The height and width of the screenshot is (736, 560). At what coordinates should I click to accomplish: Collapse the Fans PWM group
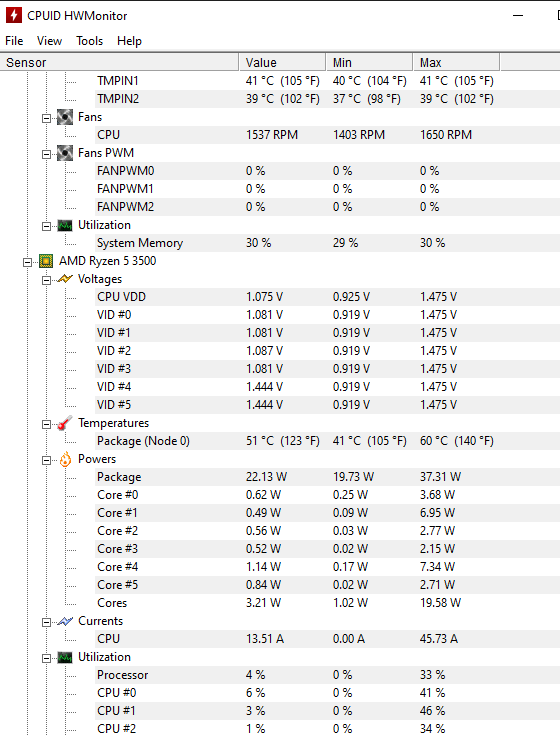[x=46, y=154]
